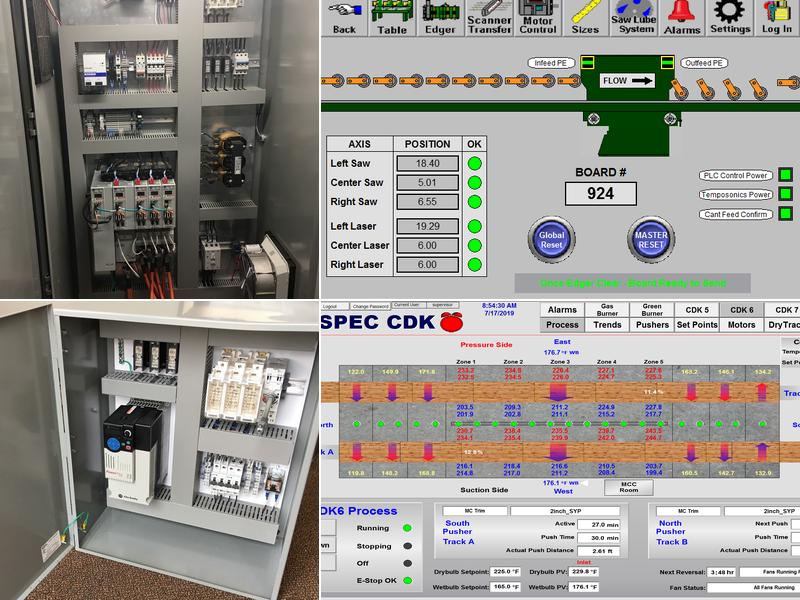Toggle the Running status light in CDK6 Process
Image resolution: width=800 pixels, height=600 pixels.
pos(406,527)
